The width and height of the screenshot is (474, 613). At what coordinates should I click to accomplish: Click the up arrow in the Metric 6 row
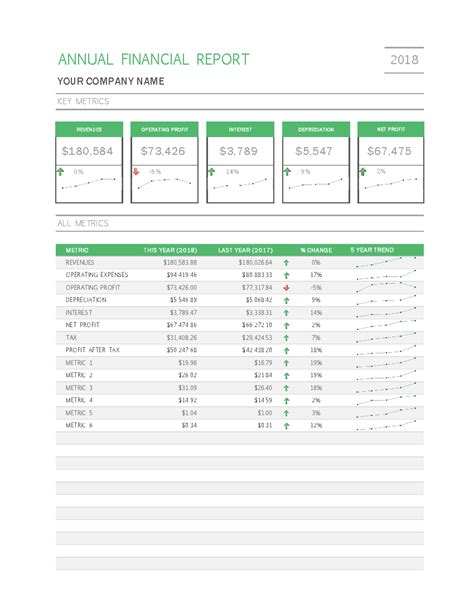pos(286,425)
